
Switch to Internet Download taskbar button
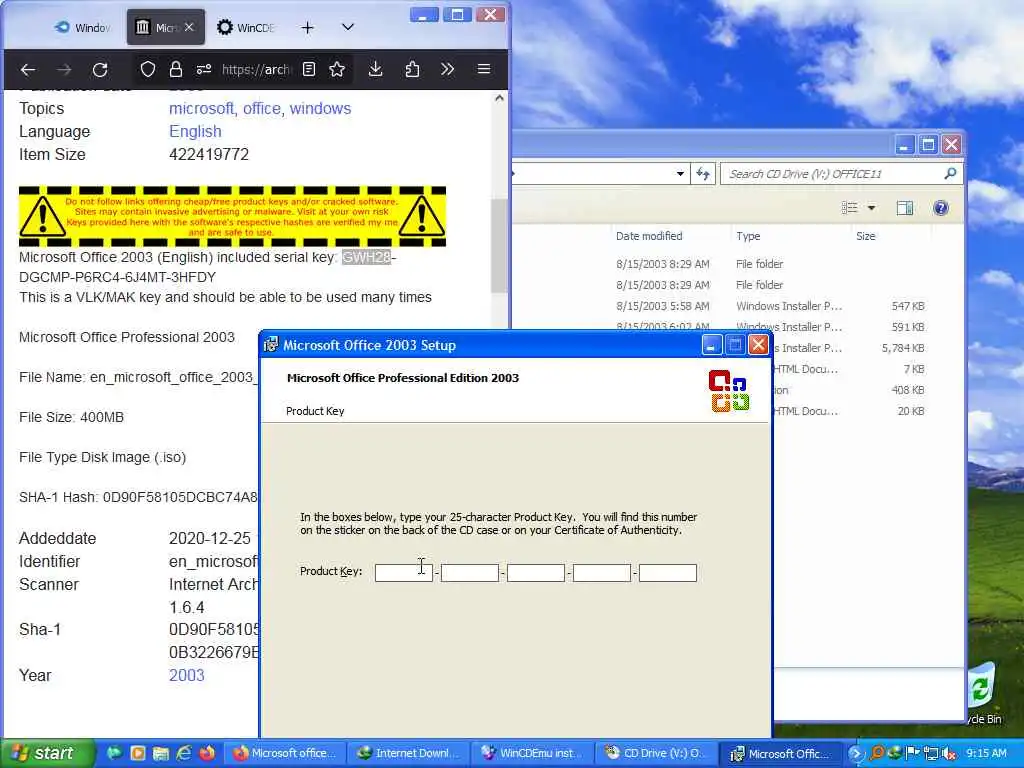coord(408,753)
